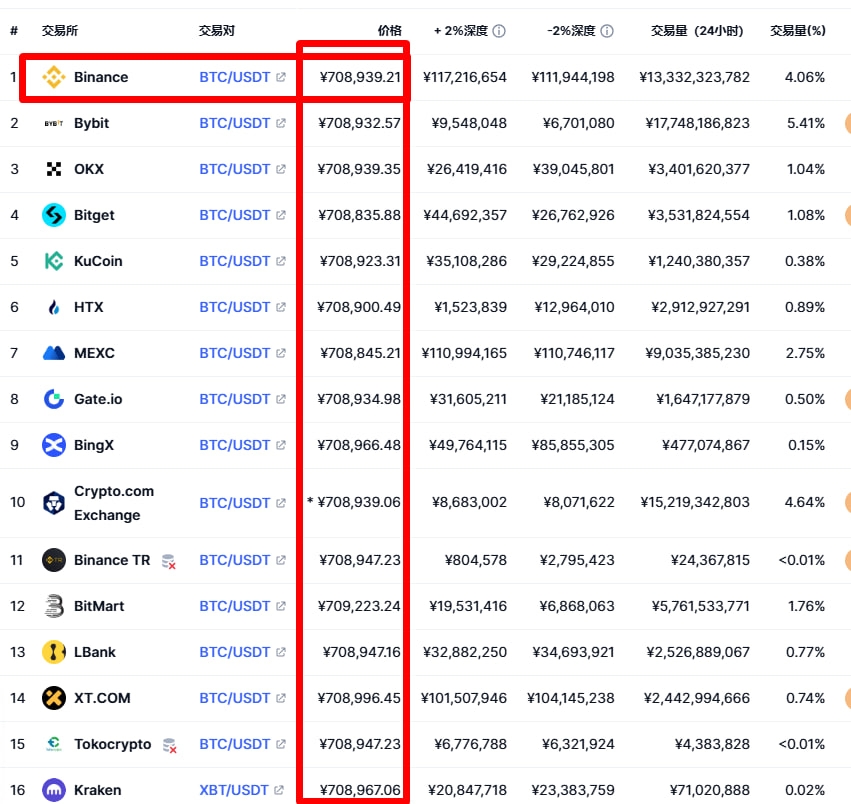Click the Binance exchange logo
The width and height of the screenshot is (851, 804).
pos(54,77)
